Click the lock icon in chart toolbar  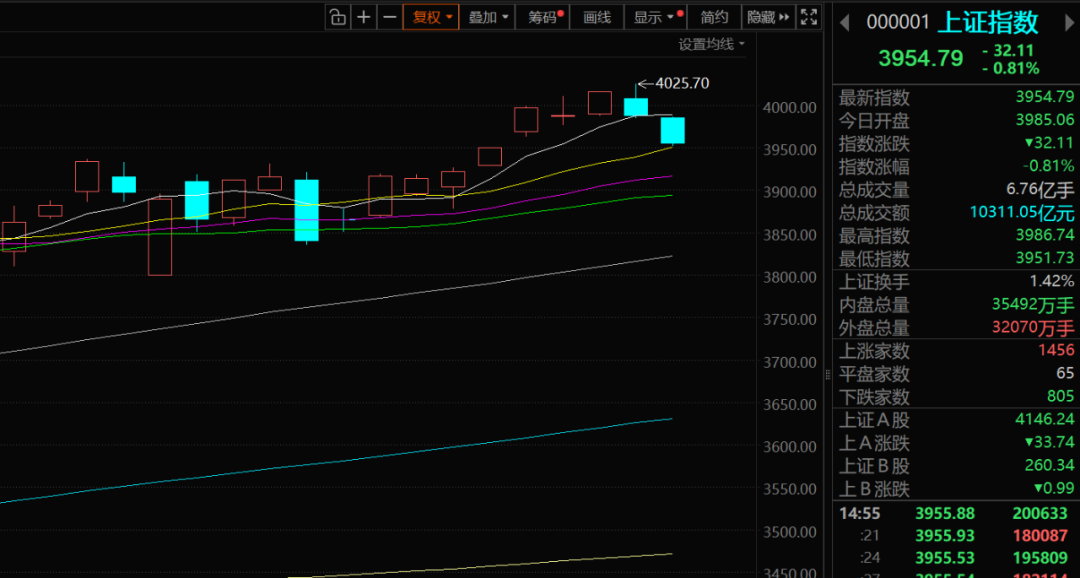338,17
